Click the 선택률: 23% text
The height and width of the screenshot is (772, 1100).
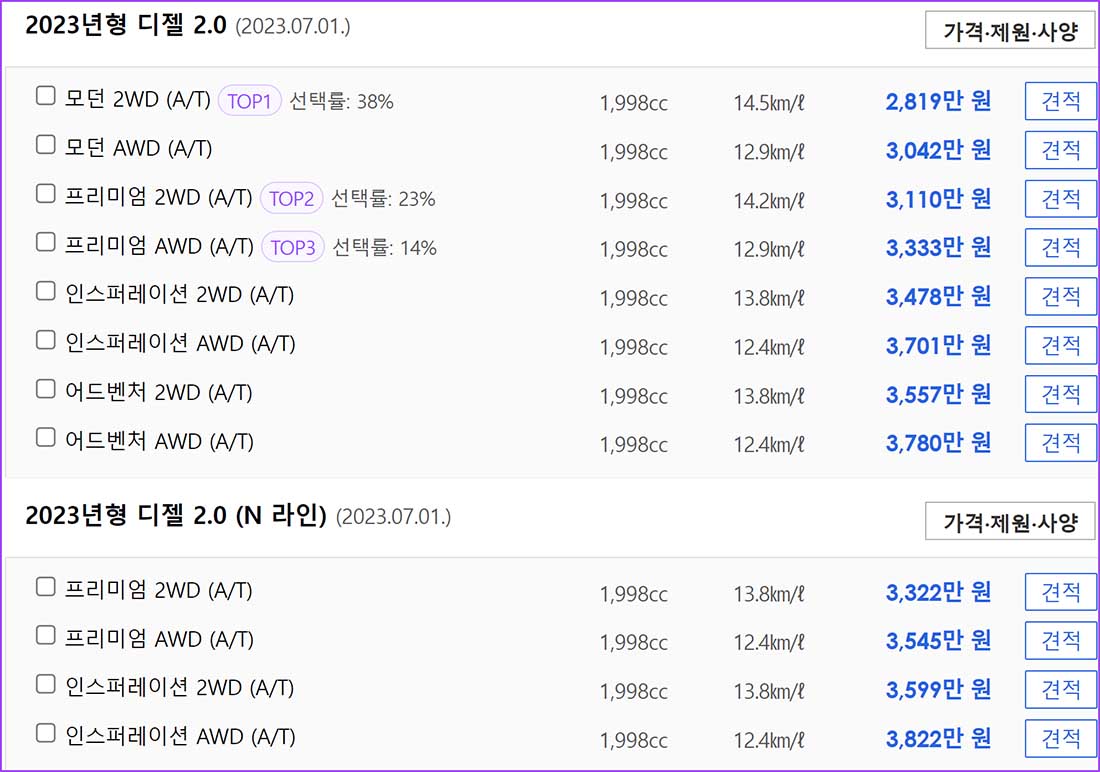[383, 199]
